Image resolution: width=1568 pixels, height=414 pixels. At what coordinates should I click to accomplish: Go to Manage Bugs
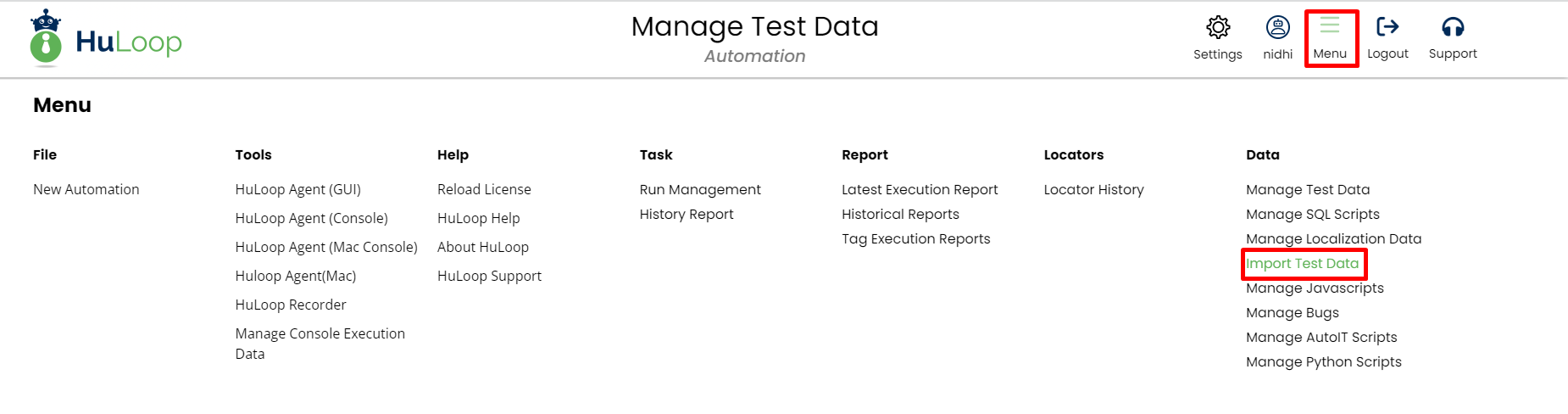pos(1293,312)
